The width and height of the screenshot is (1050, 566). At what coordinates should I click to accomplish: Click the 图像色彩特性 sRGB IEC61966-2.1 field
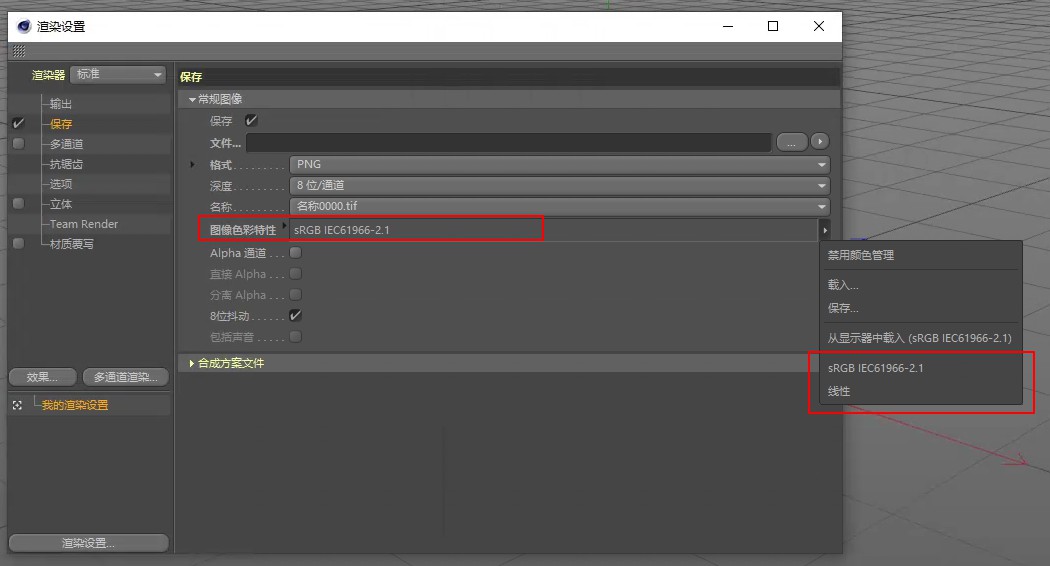553,230
